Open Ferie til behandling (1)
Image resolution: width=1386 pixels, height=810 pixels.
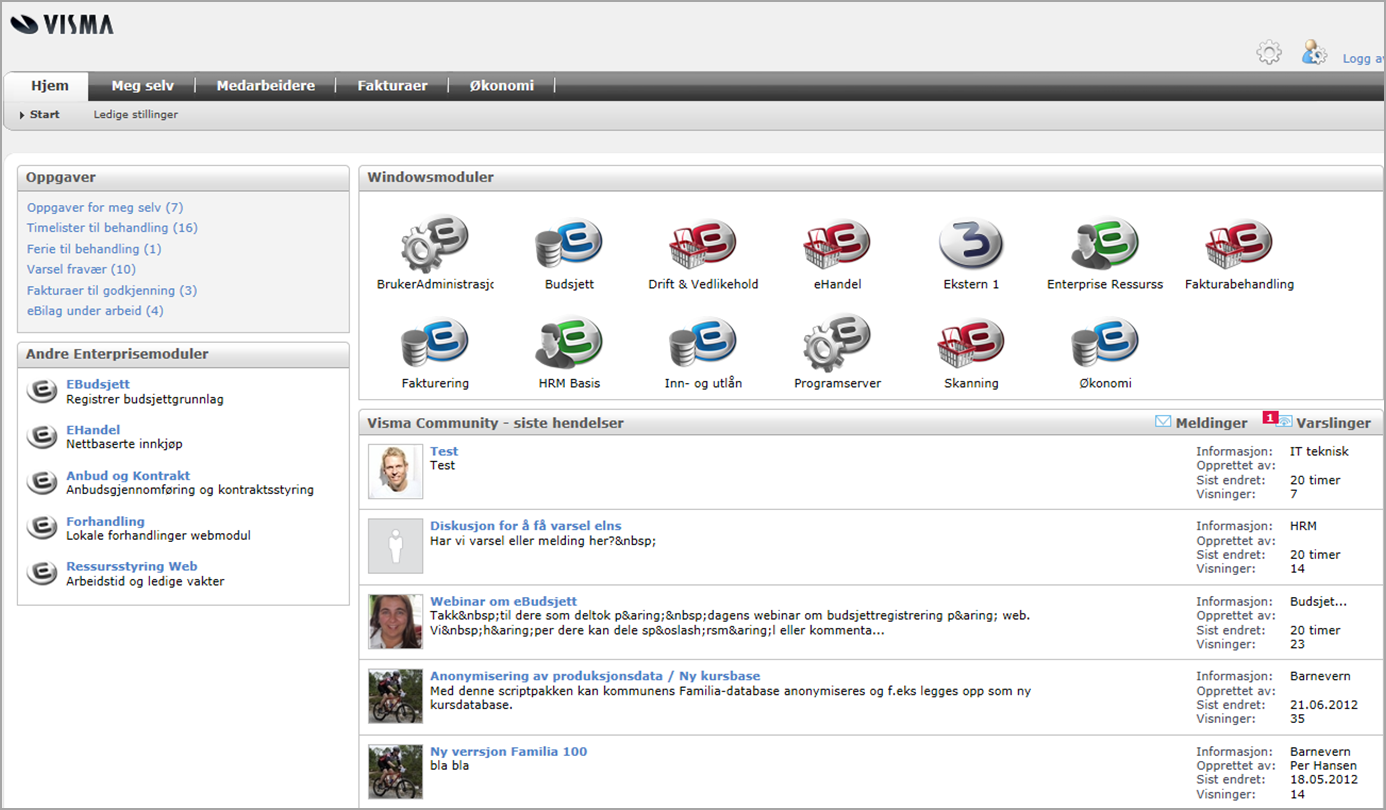point(94,249)
